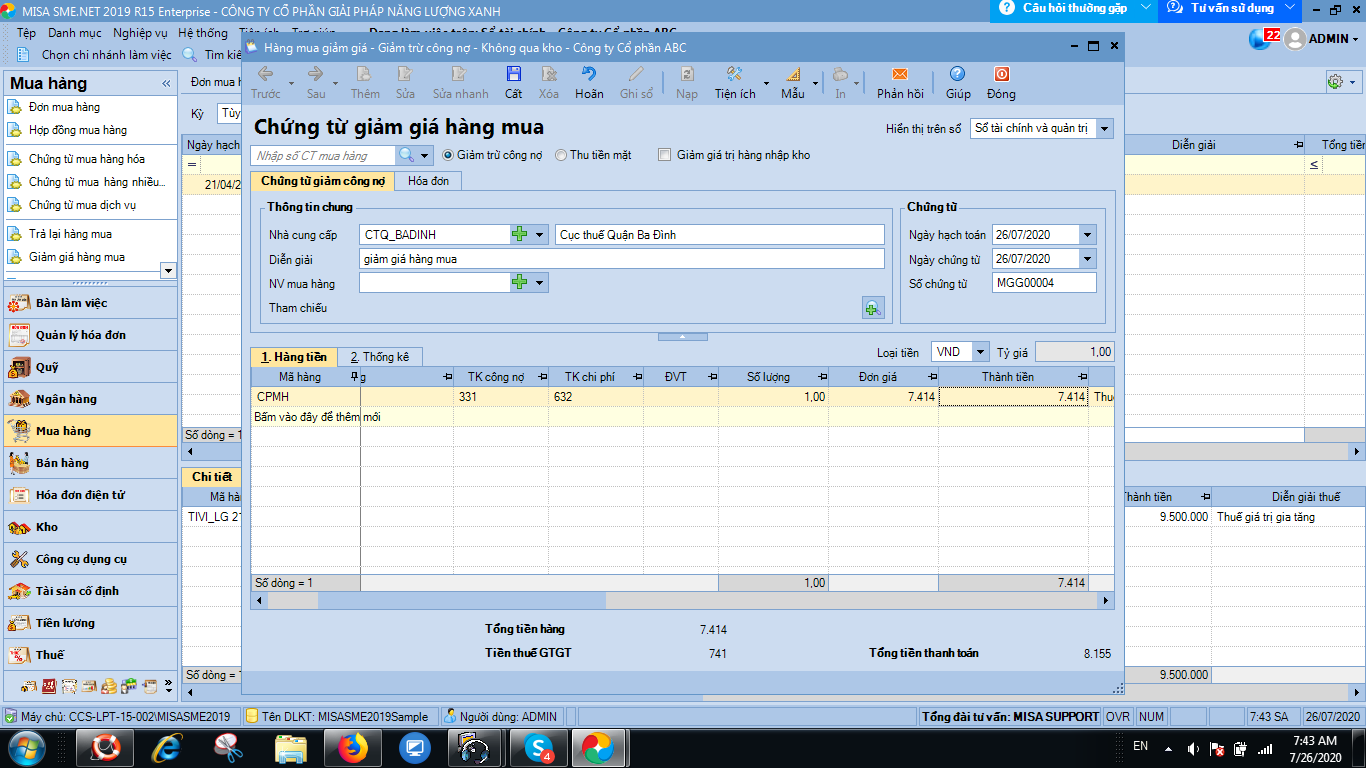The image size is (1366, 768).
Task: Open the Tiện ích utilities tool
Action: point(734,75)
